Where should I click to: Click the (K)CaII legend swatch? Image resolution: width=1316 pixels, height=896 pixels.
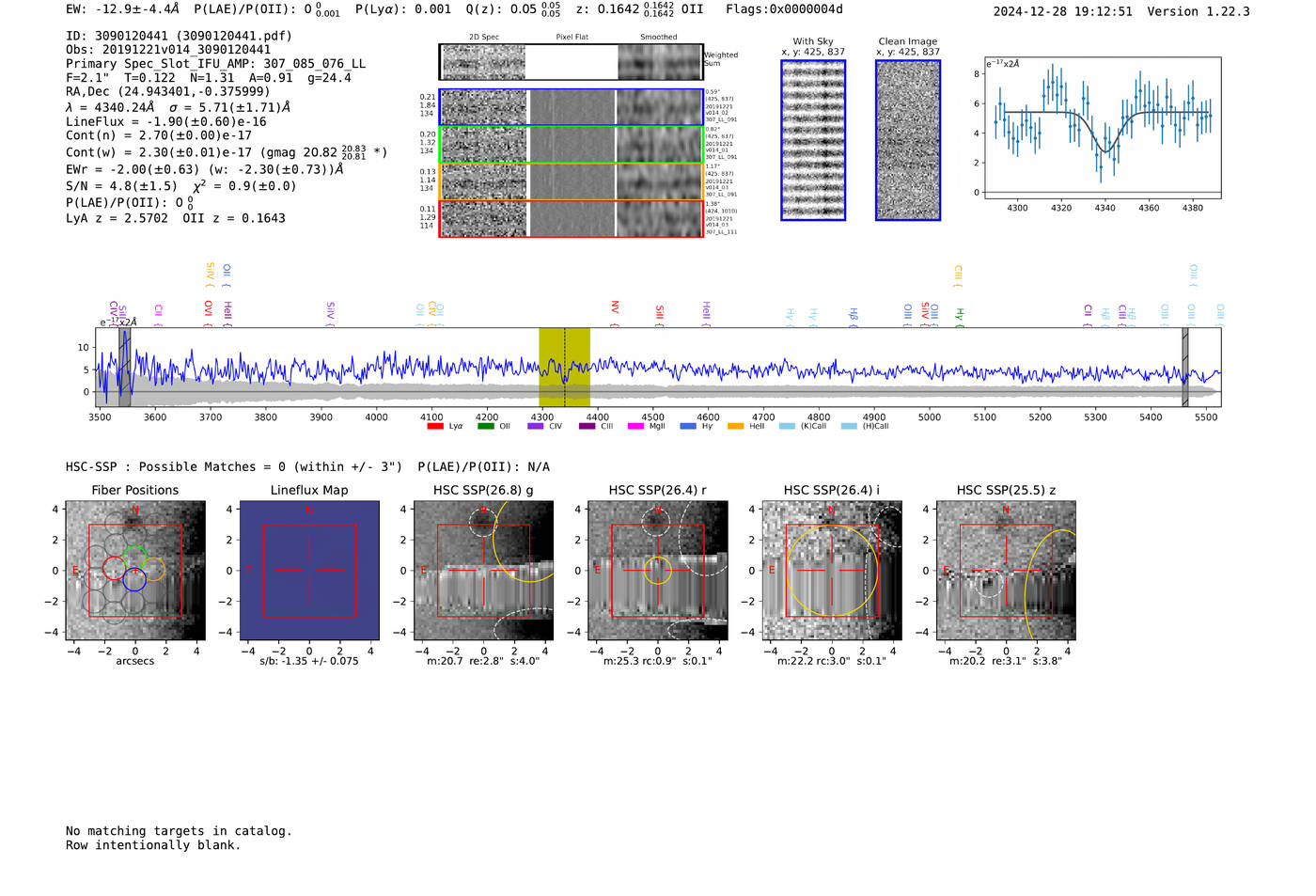787,426
